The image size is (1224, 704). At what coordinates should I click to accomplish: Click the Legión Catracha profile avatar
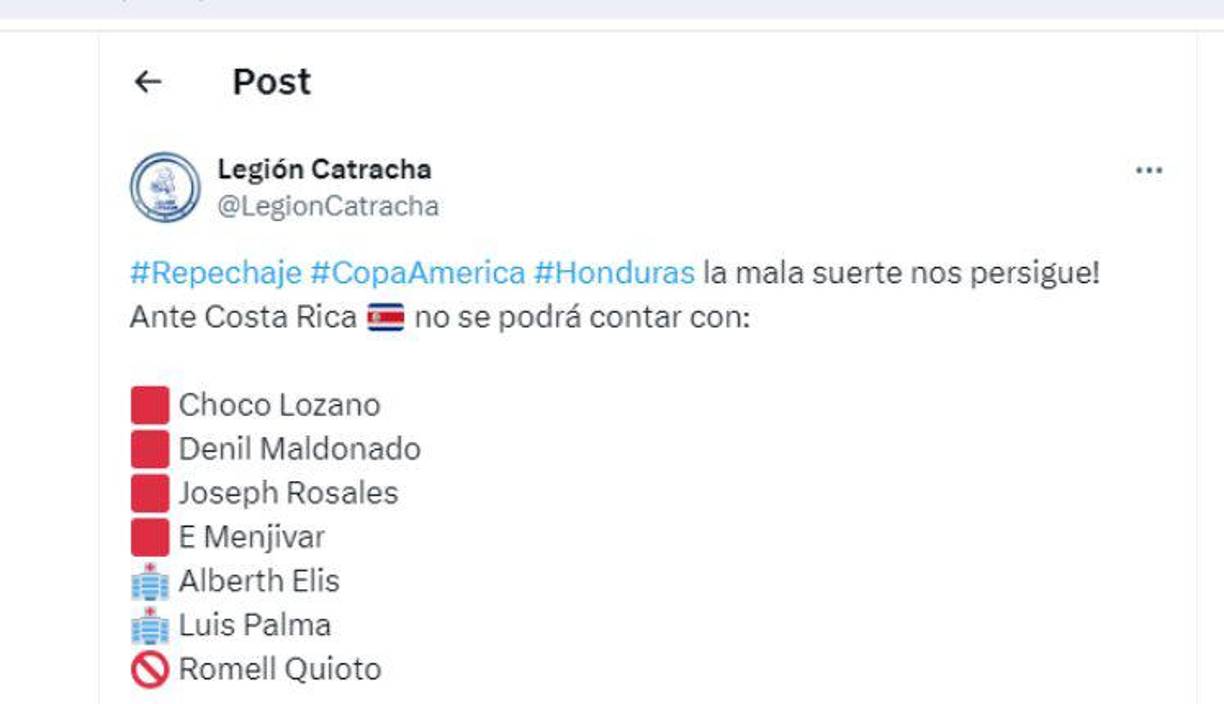(163, 186)
